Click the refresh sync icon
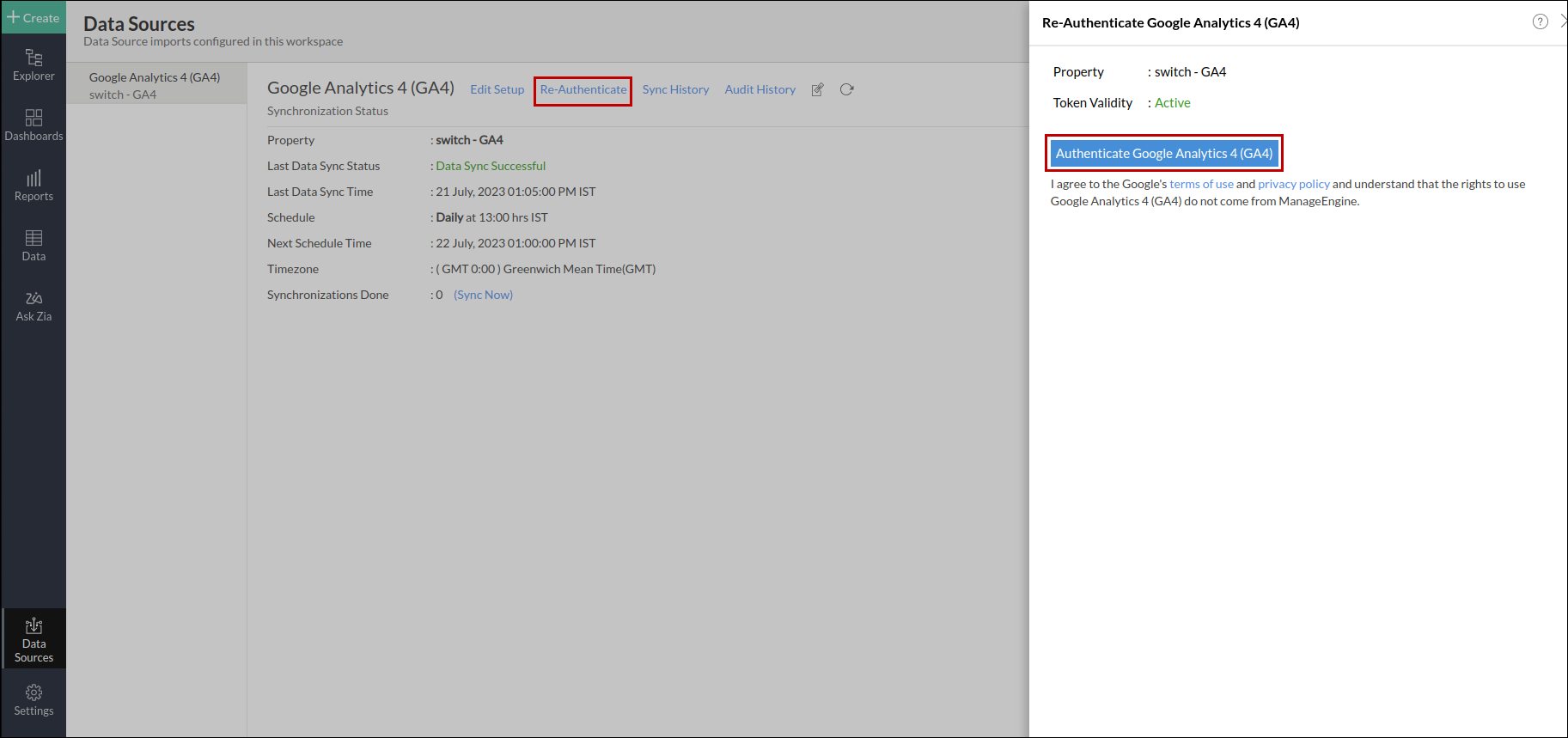The image size is (1568, 738). tap(846, 89)
